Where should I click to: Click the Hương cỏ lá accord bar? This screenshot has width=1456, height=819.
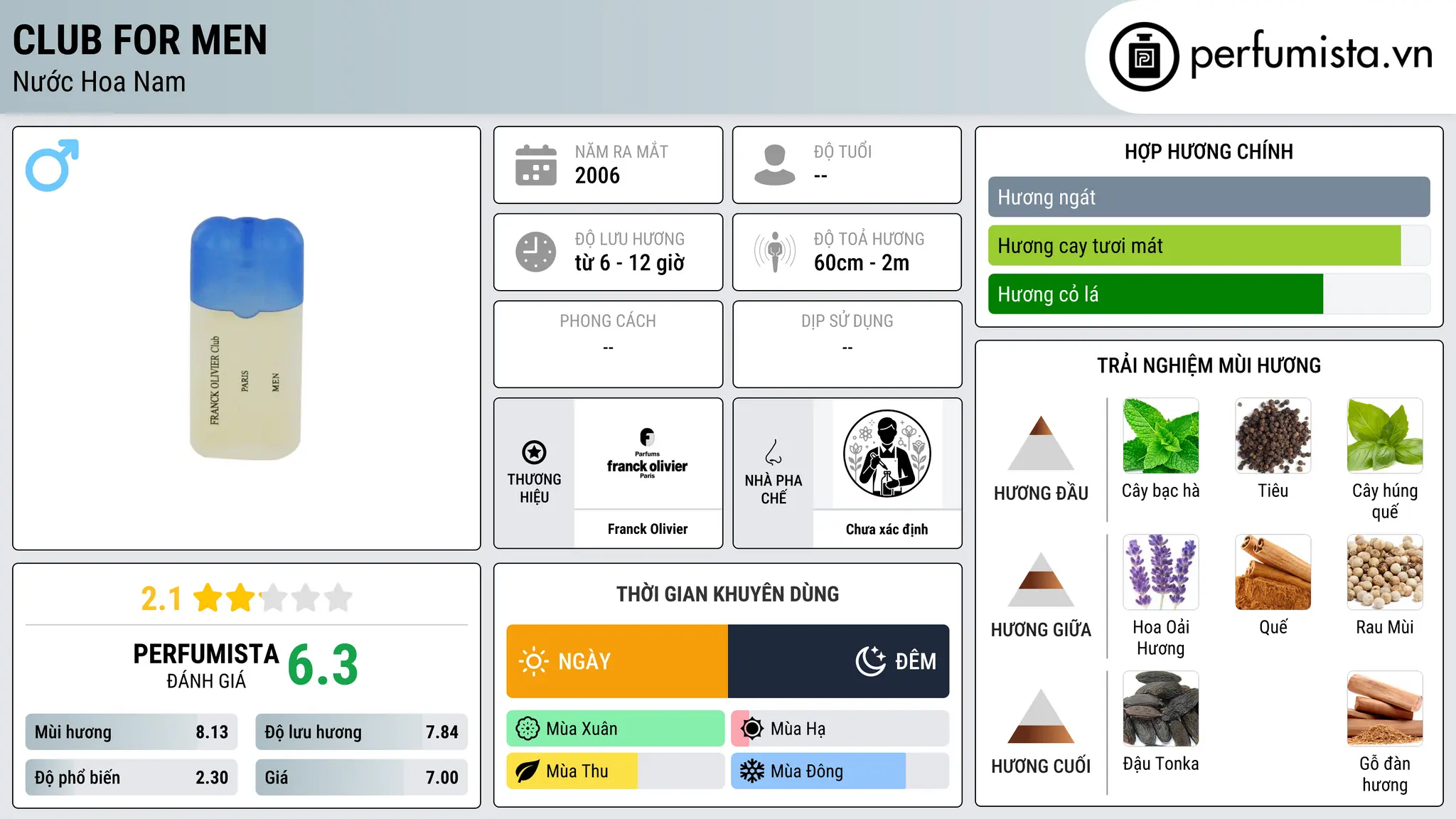(1209, 294)
